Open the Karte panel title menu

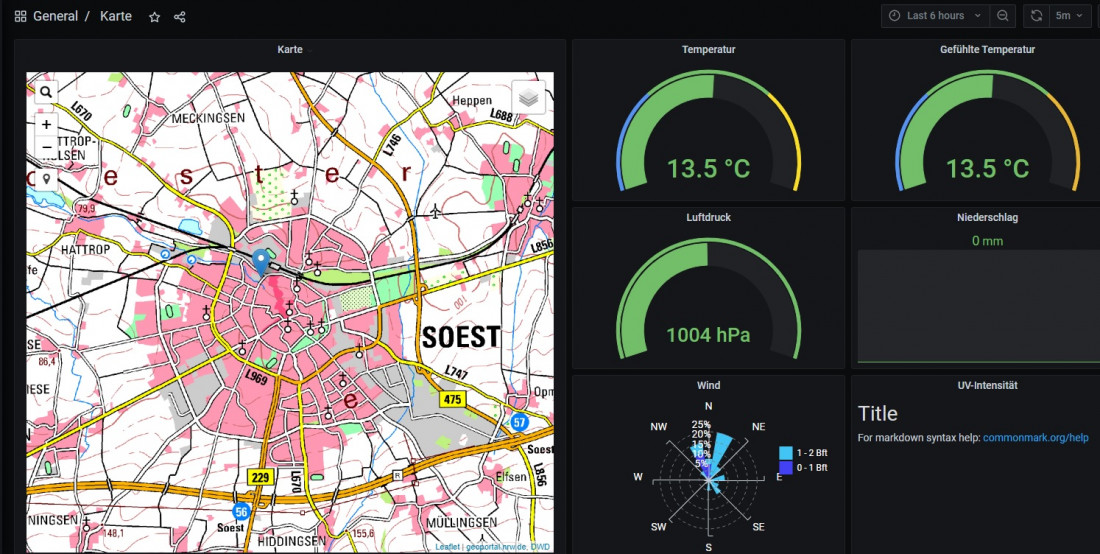[x=290, y=49]
